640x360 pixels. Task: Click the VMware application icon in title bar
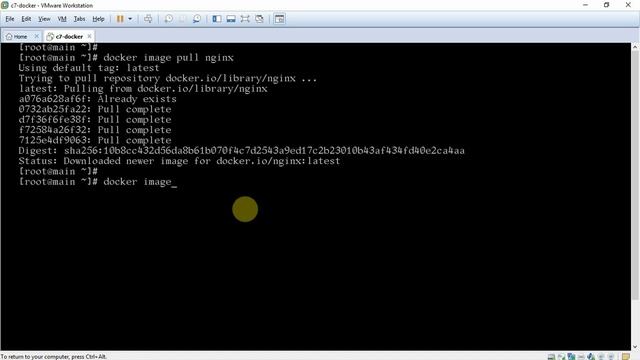tap(5, 5)
